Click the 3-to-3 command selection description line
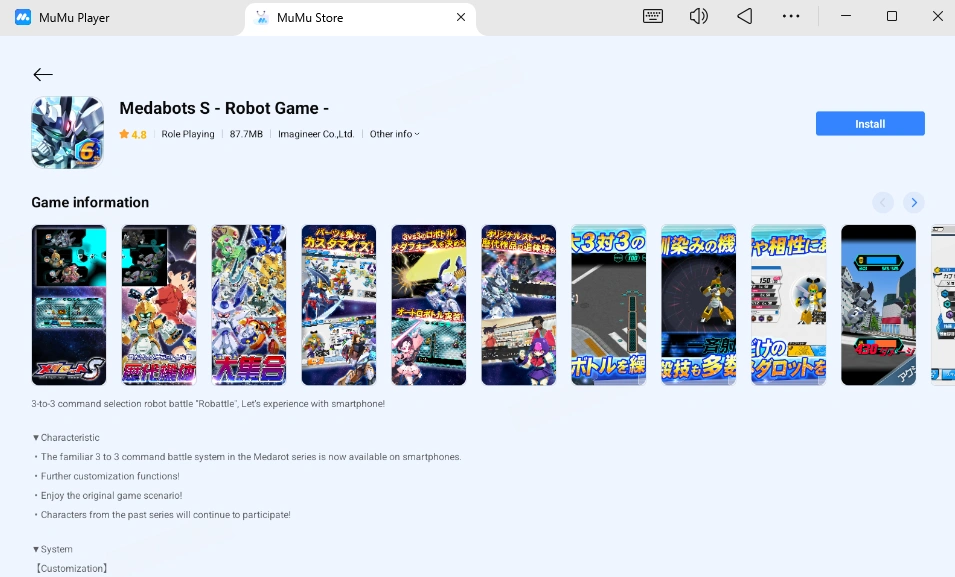This screenshot has width=955, height=577. click(x=208, y=403)
